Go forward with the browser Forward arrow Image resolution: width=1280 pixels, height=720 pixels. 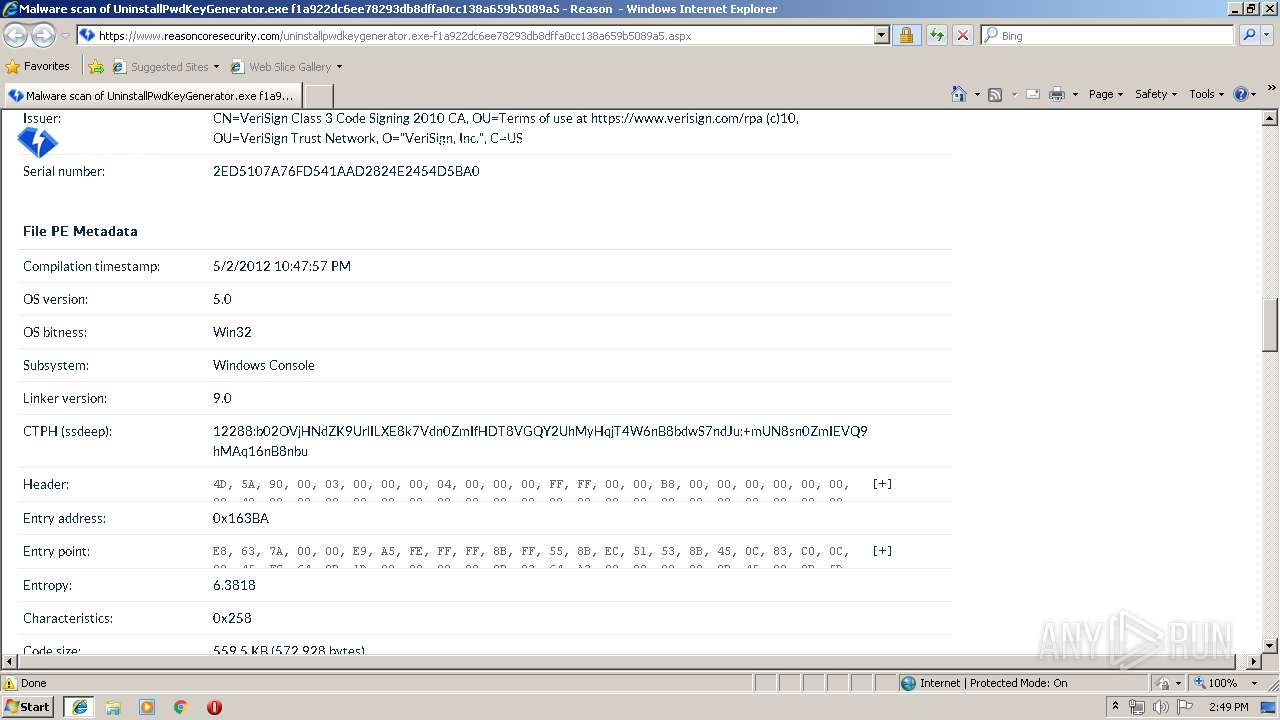[43, 35]
